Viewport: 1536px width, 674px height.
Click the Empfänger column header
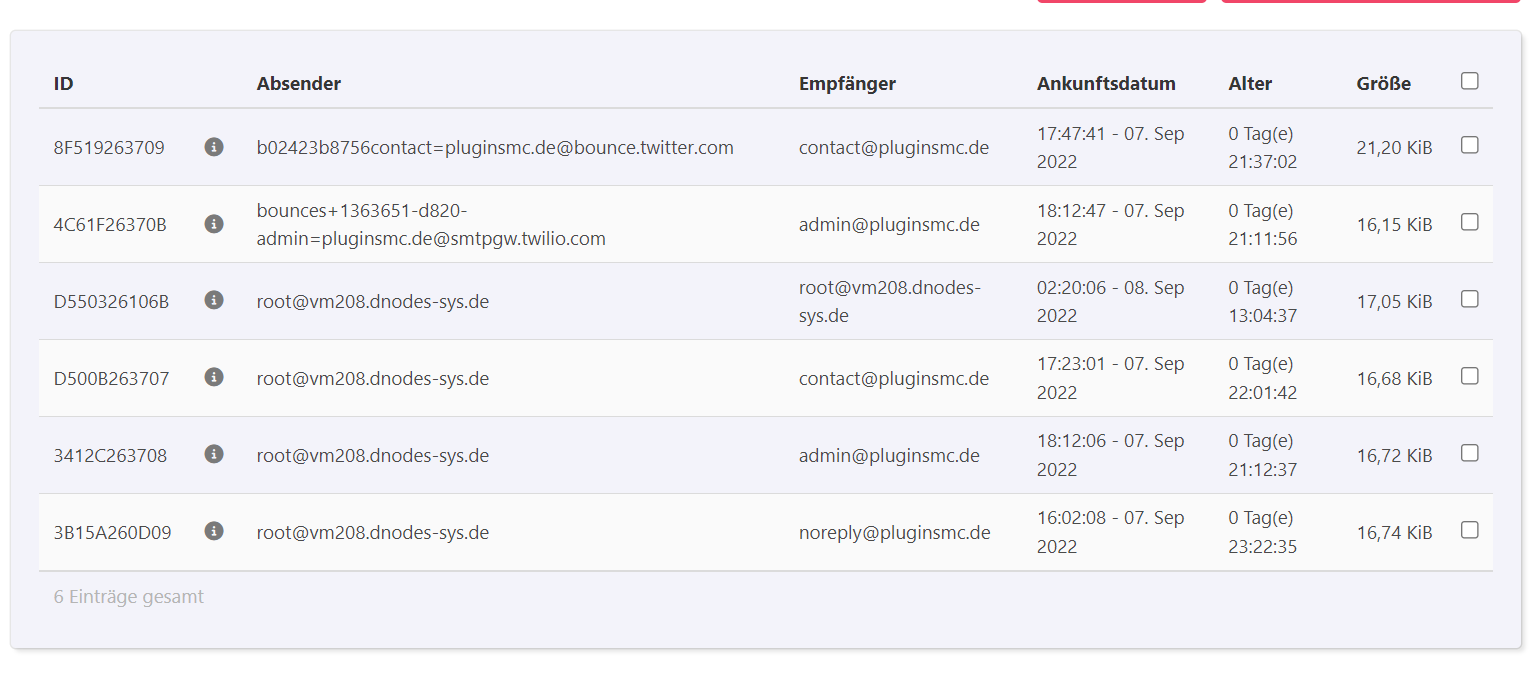[847, 84]
